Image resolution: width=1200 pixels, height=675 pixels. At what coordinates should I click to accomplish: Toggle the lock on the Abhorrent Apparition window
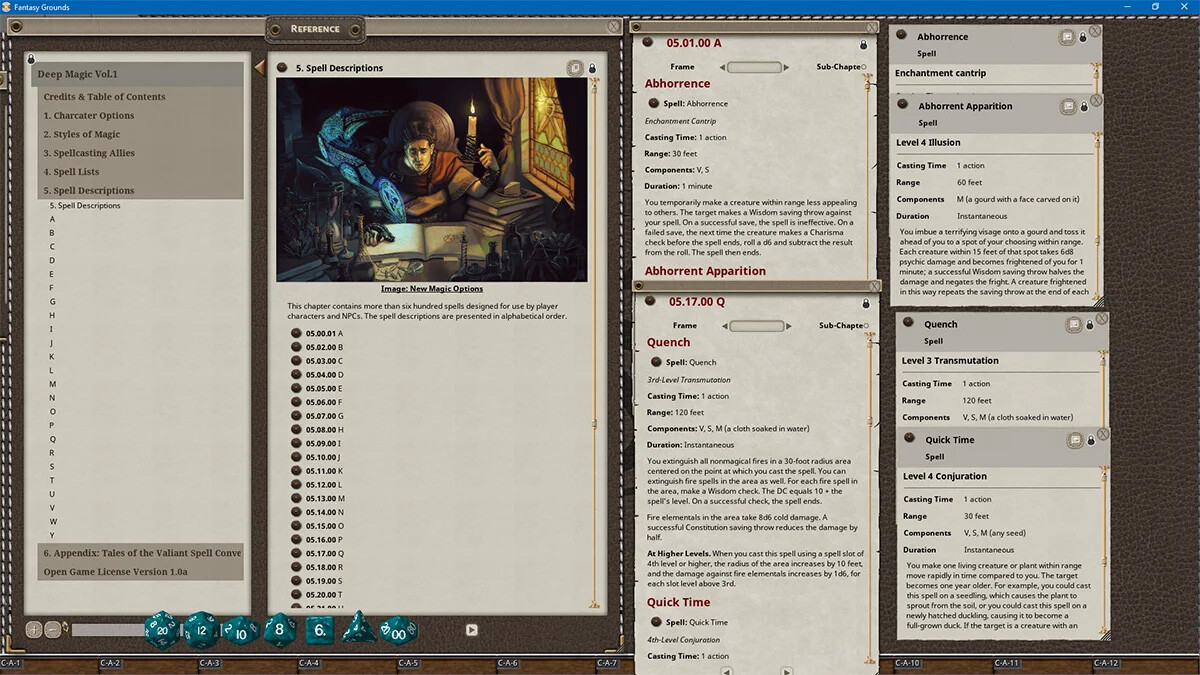point(1083,106)
